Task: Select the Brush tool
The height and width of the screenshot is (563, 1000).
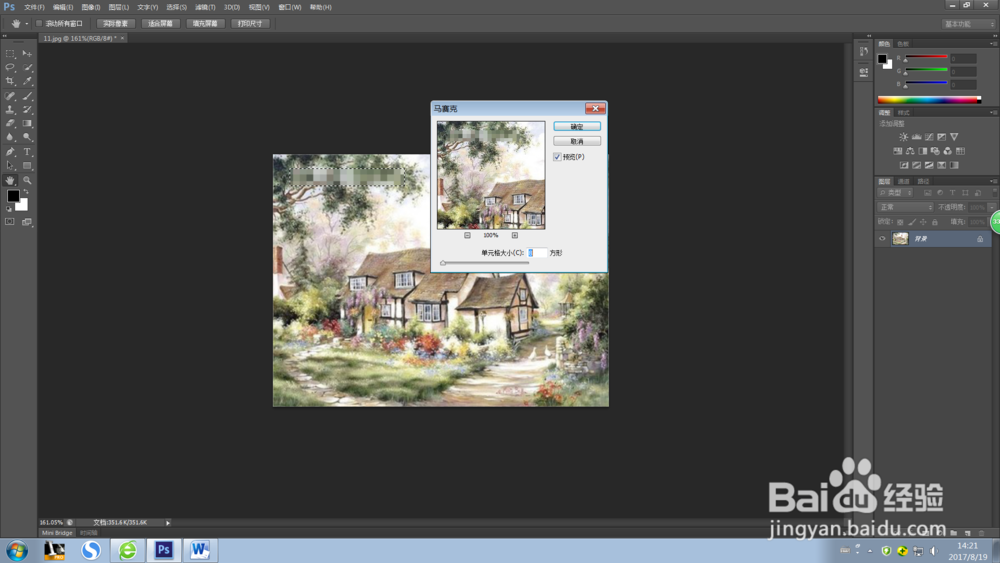Action: click(27, 96)
